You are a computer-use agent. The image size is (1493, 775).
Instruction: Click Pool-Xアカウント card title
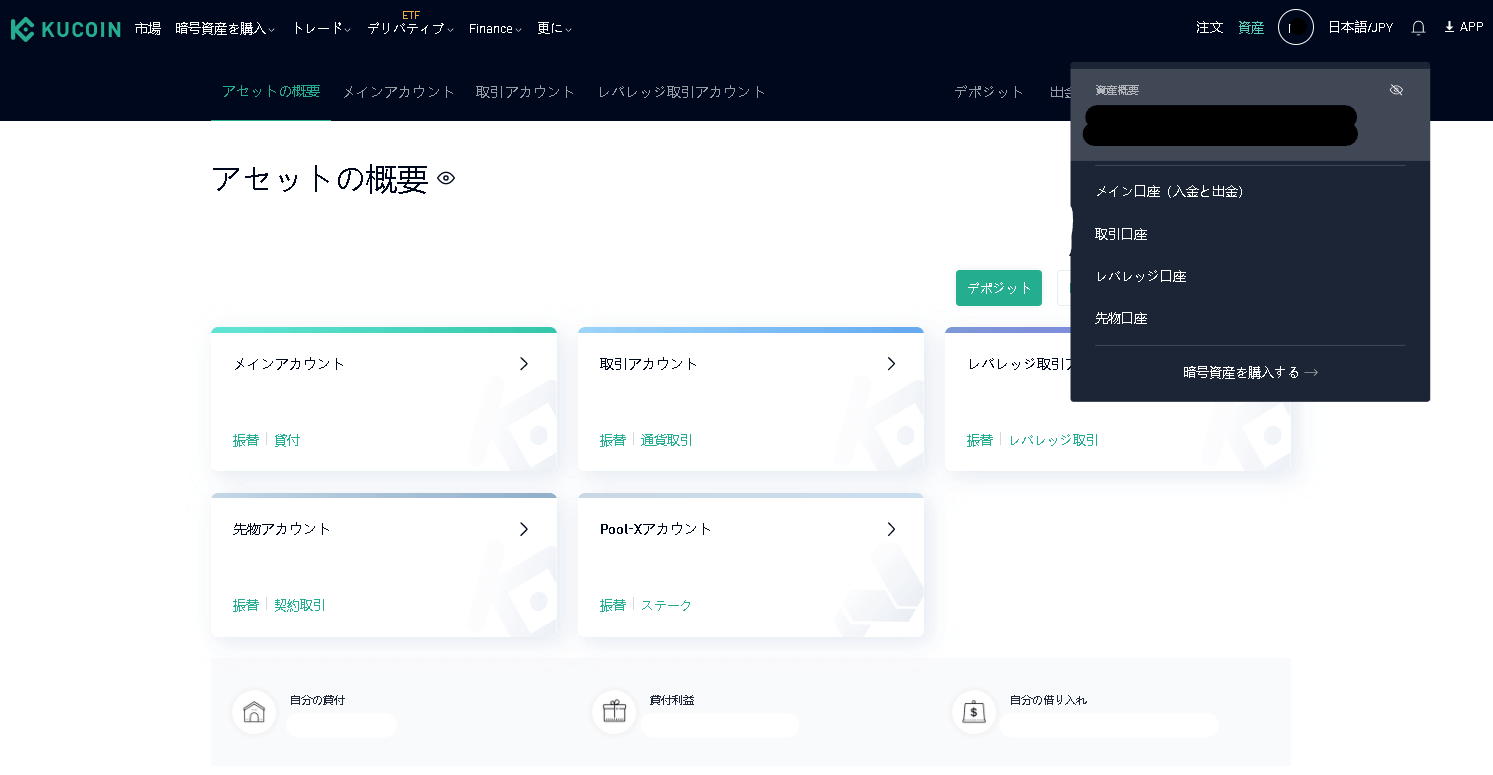pyautogui.click(x=656, y=529)
